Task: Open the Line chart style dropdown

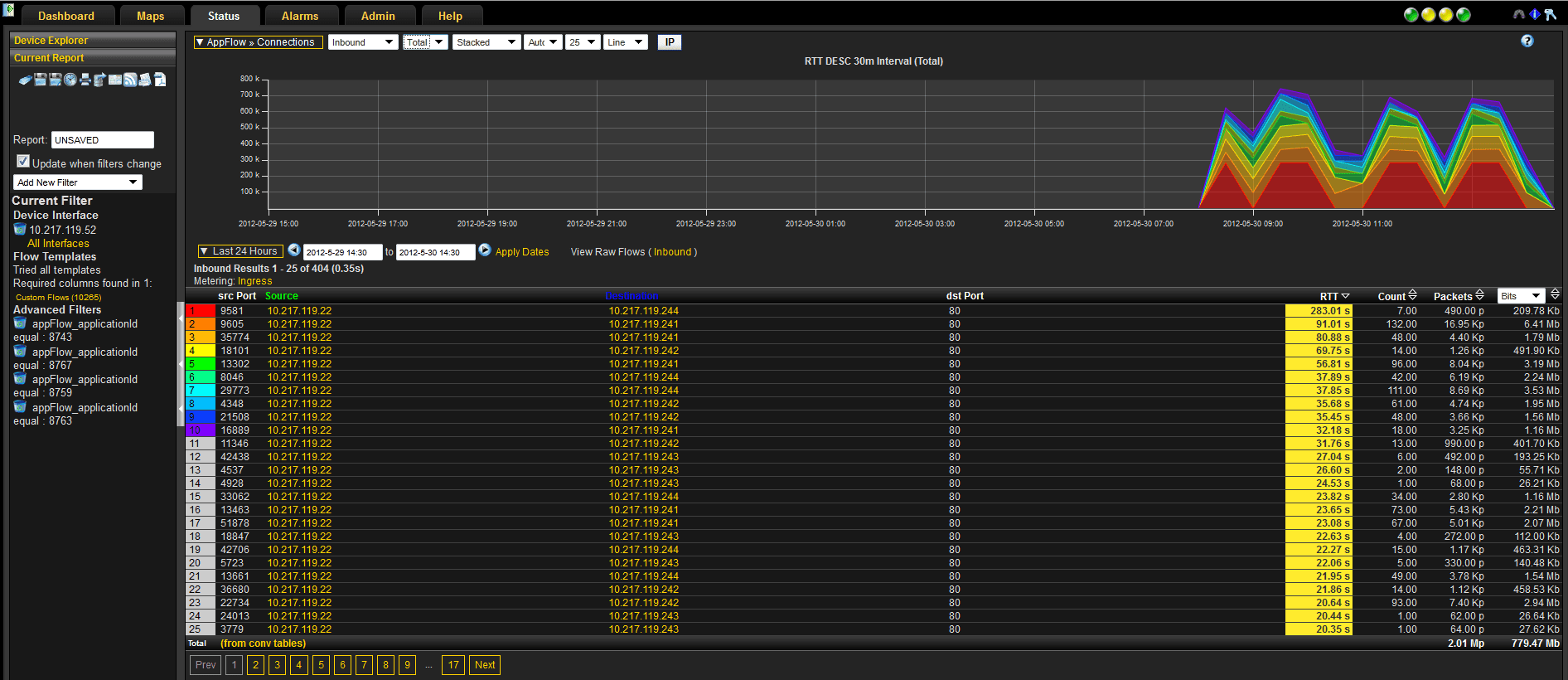Action: tap(626, 42)
